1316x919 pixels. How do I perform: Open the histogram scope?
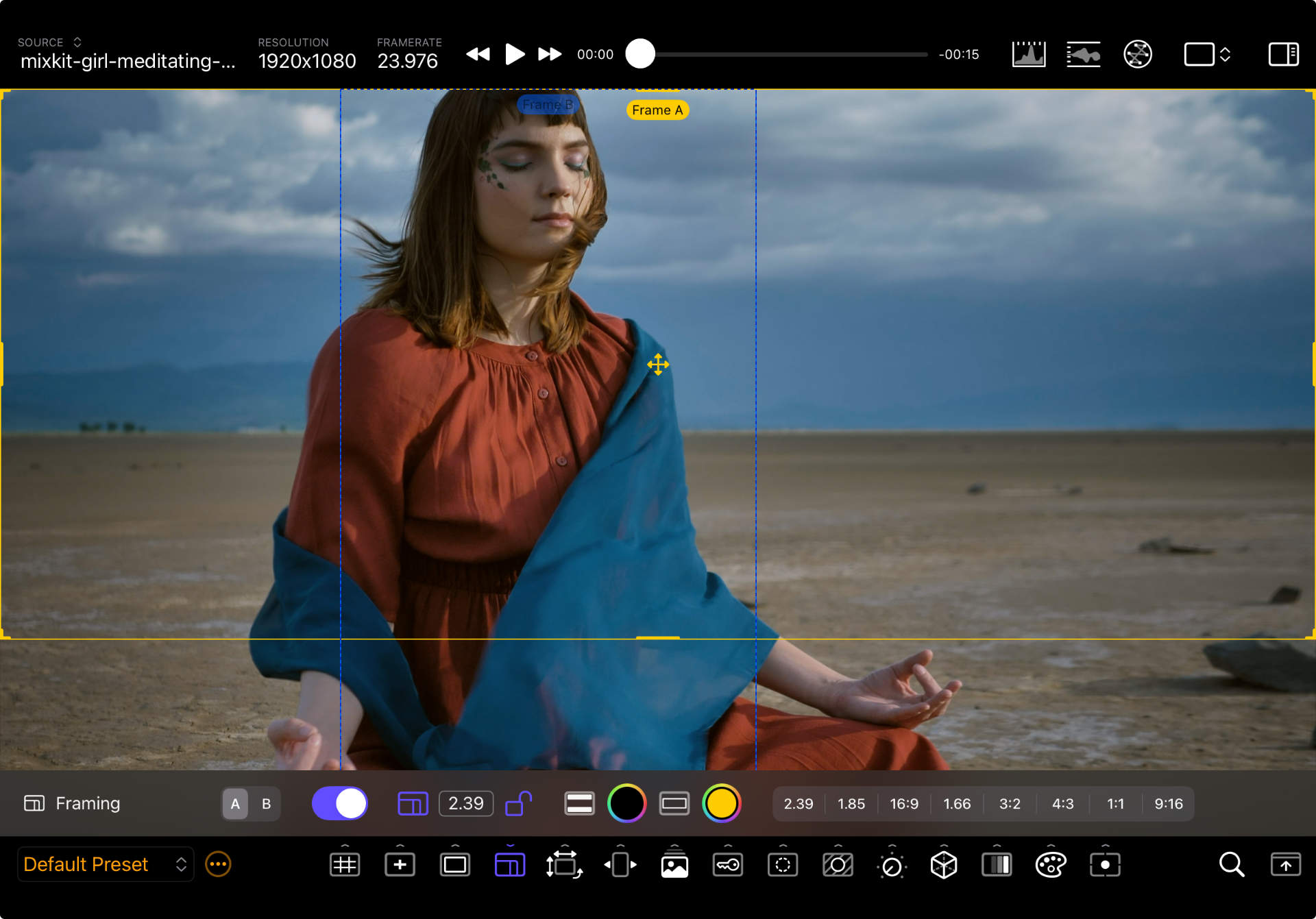tap(1028, 54)
